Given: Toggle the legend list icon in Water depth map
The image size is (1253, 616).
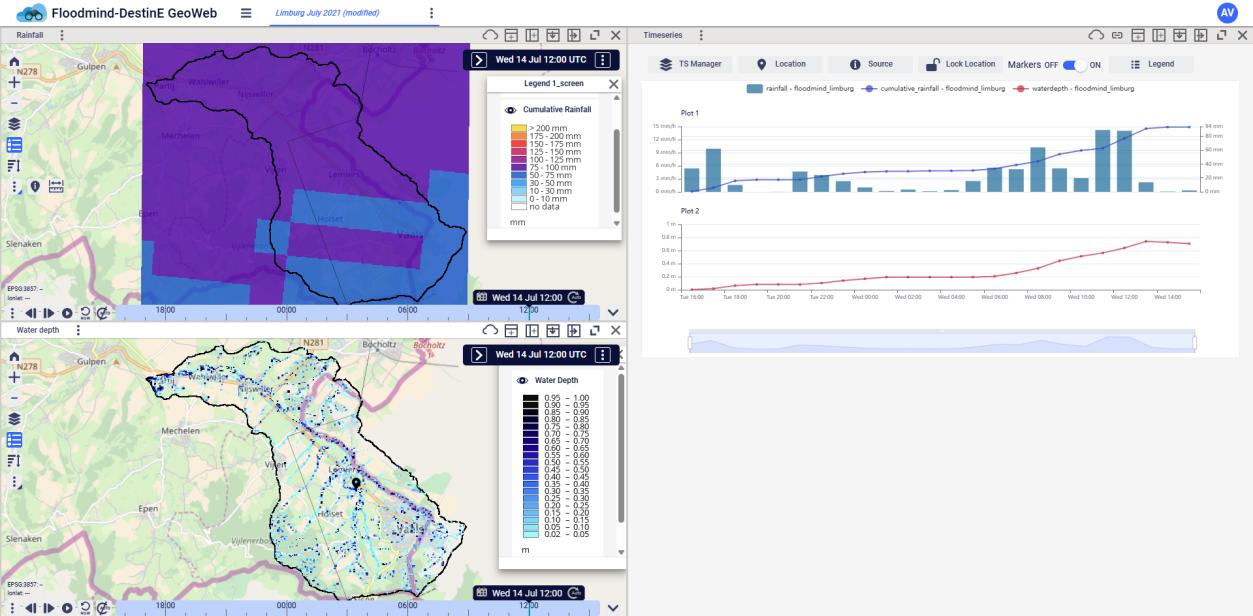Looking at the screenshot, I should click(x=14, y=440).
